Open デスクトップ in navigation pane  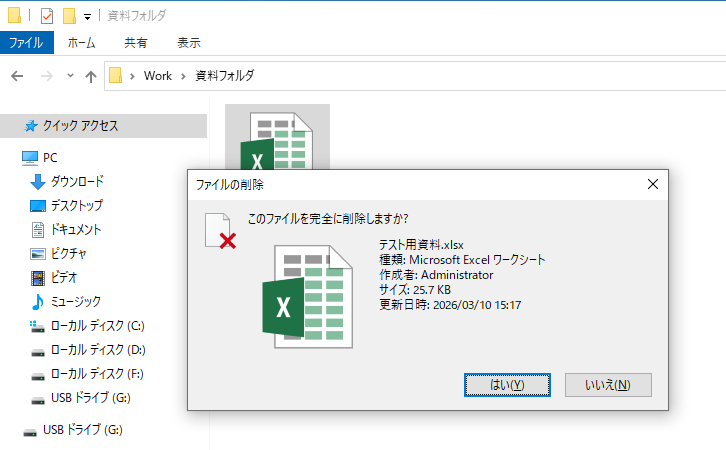[x=77, y=205]
